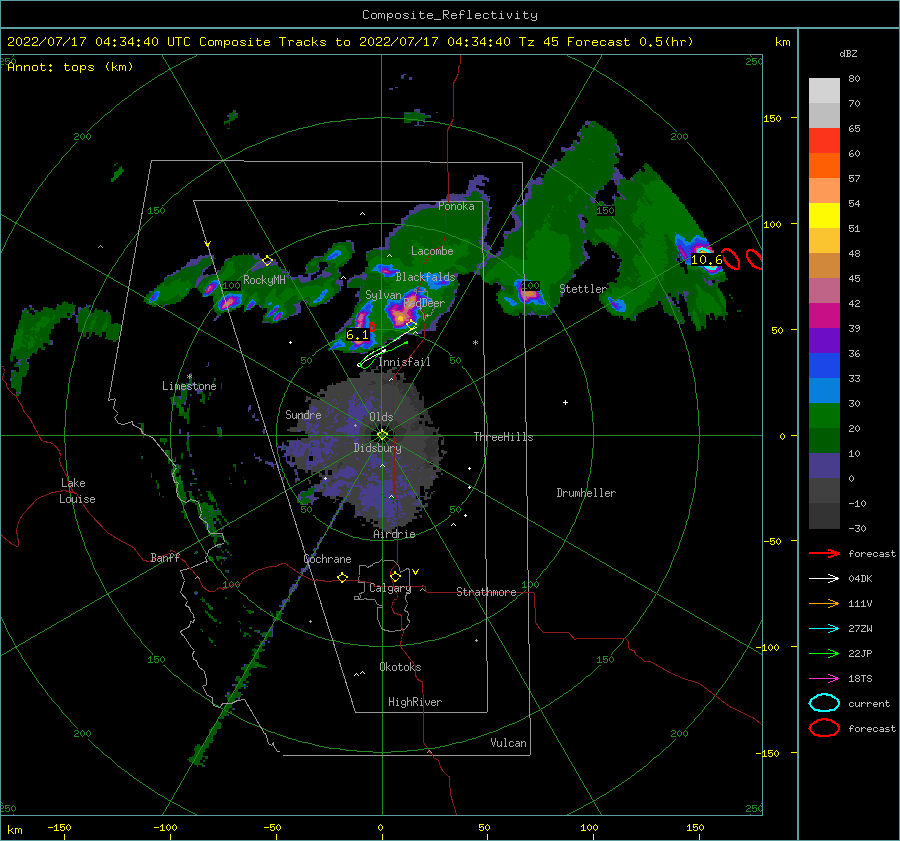Pick the magenta 39-42 dBZ swatch
This screenshot has width=900, height=841.
click(x=824, y=316)
